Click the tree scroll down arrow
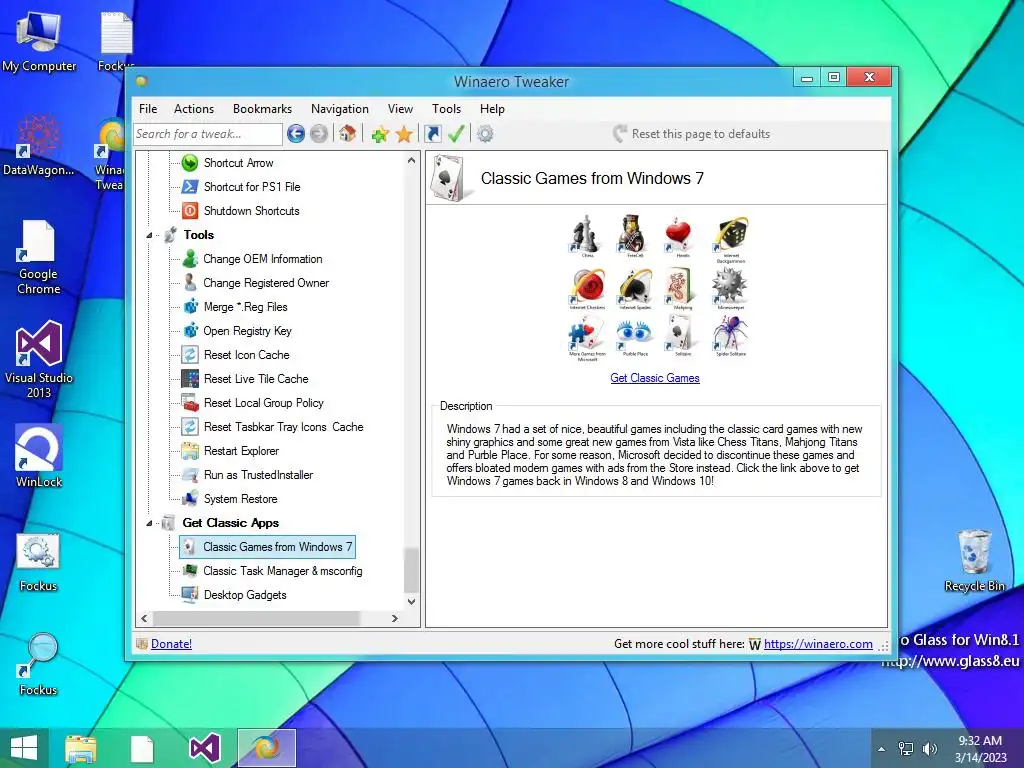 411,601
